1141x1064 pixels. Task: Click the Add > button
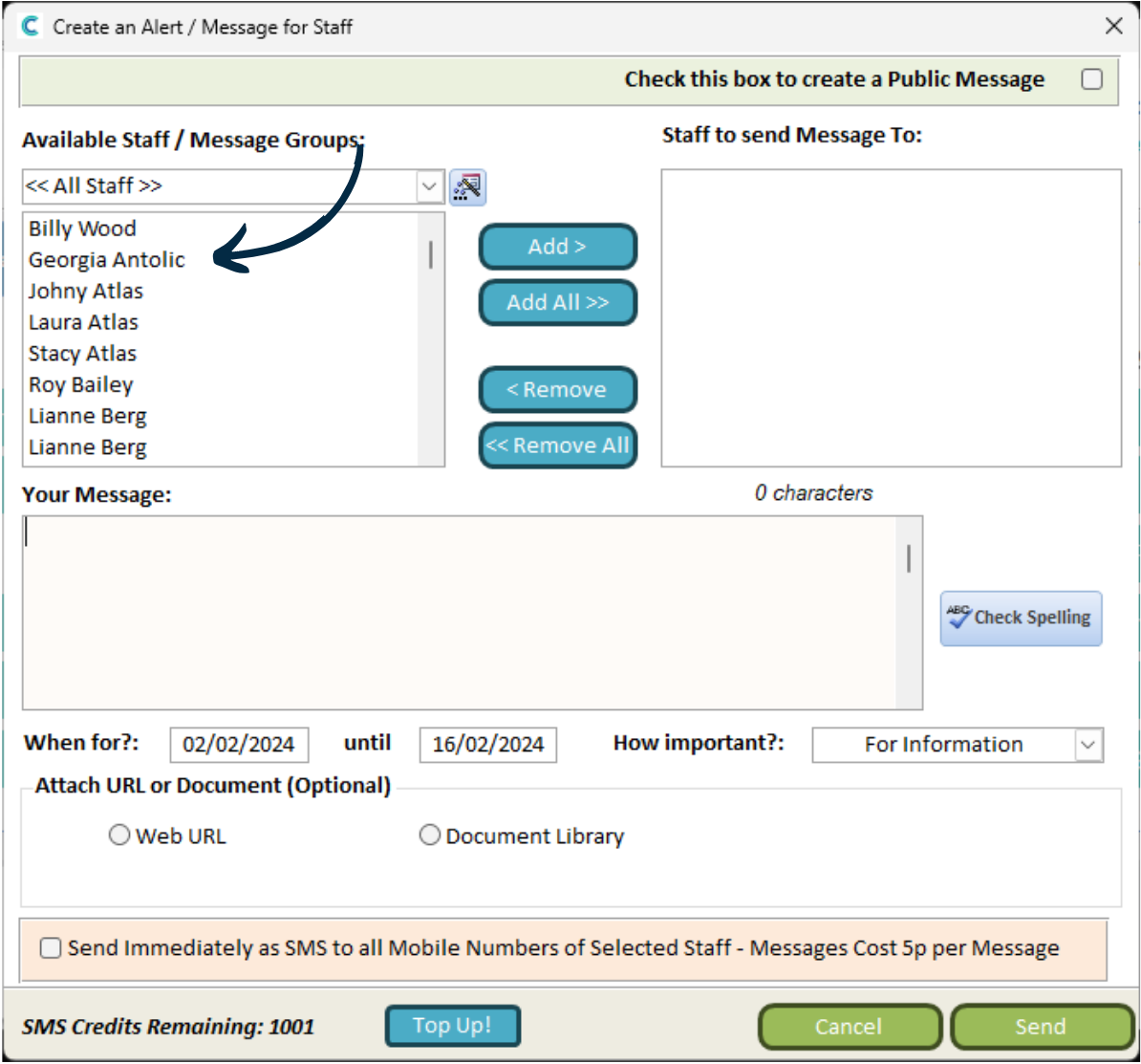[557, 247]
